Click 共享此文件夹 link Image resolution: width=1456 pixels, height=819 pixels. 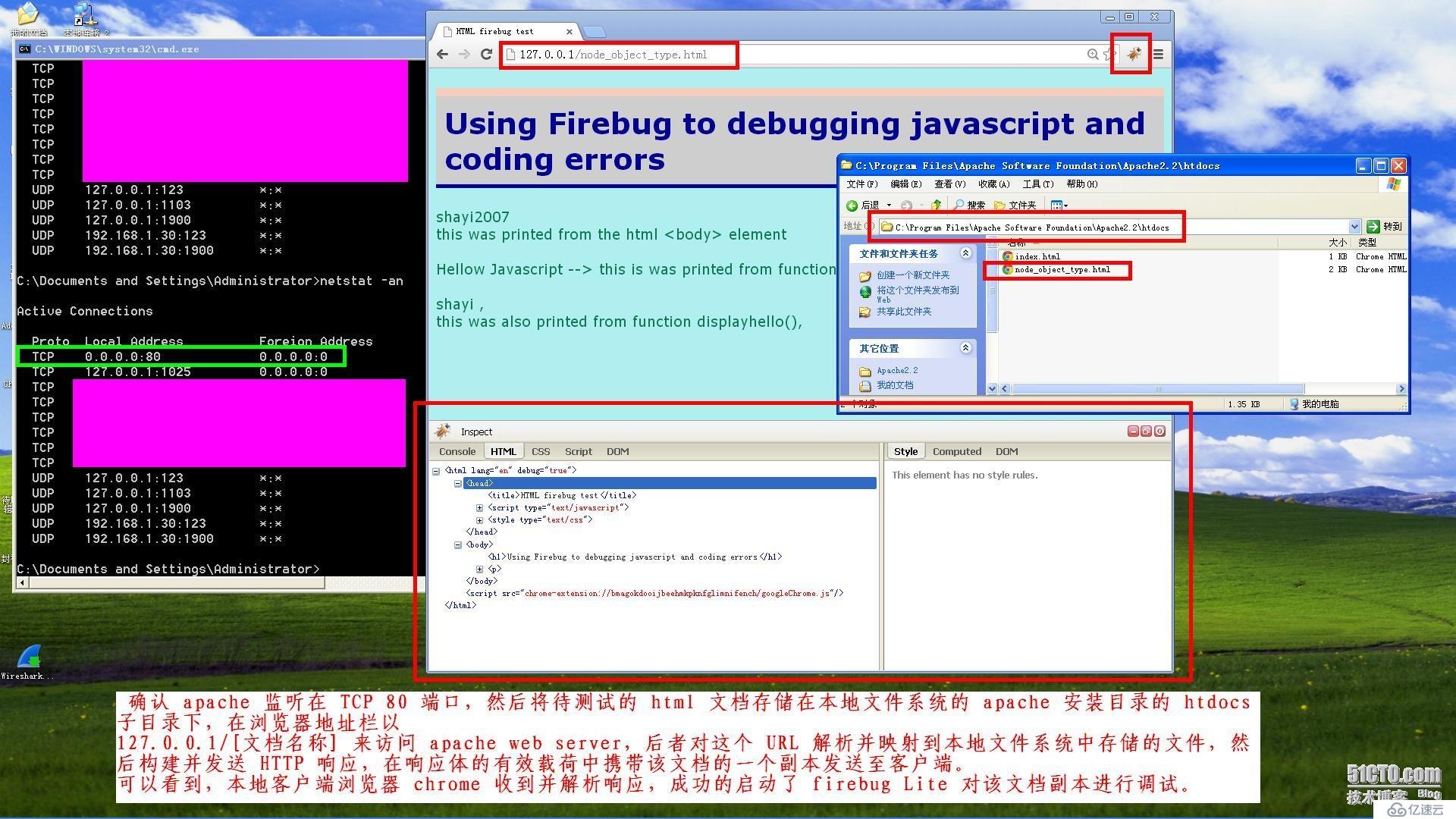[x=904, y=312]
